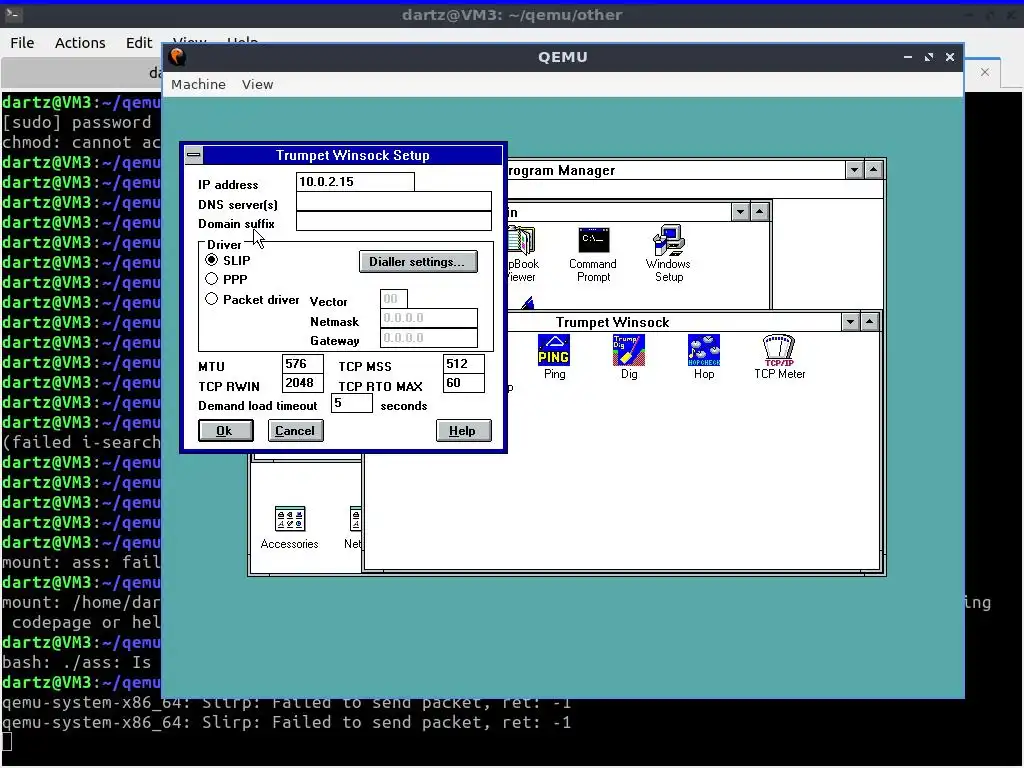Open the terminal File menu
Image resolution: width=1024 pixels, height=768 pixels.
22,42
